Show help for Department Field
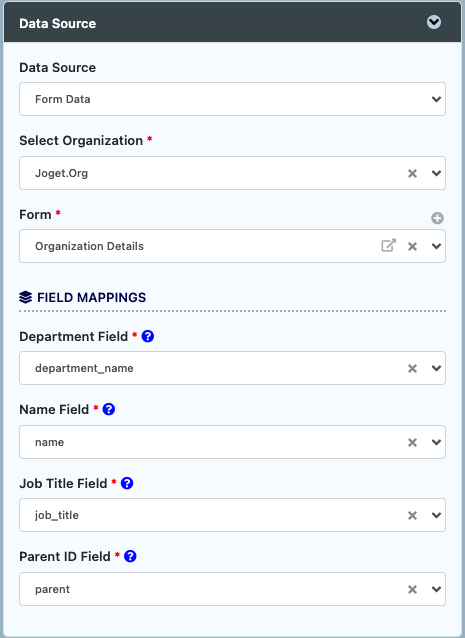 tap(148, 336)
